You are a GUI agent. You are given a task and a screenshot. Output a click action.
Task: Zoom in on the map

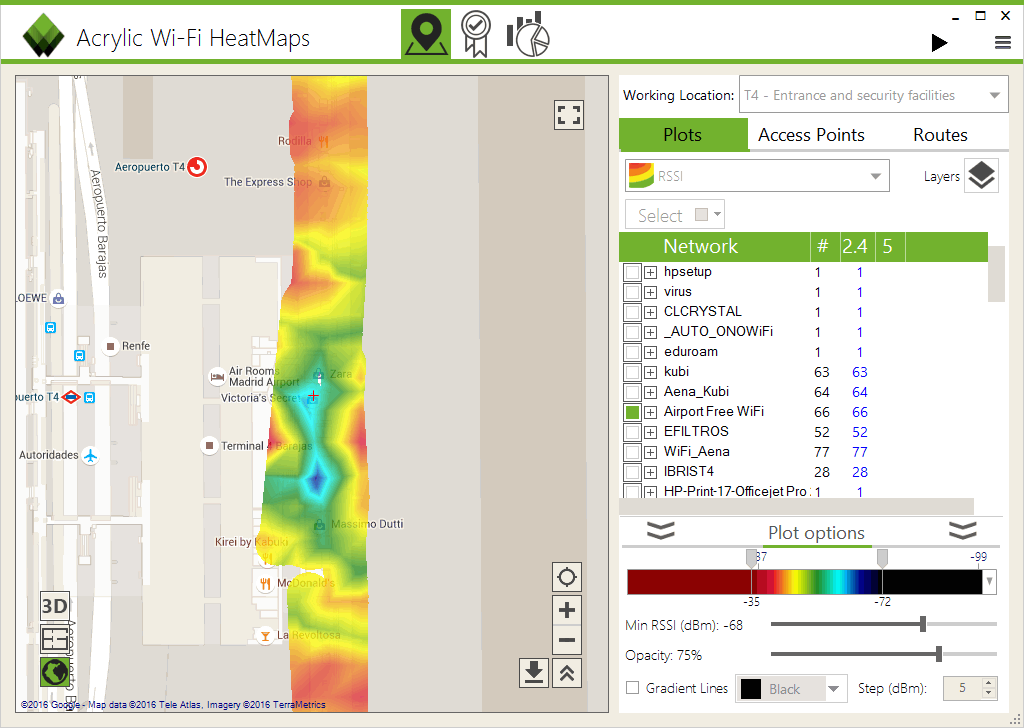click(x=567, y=610)
